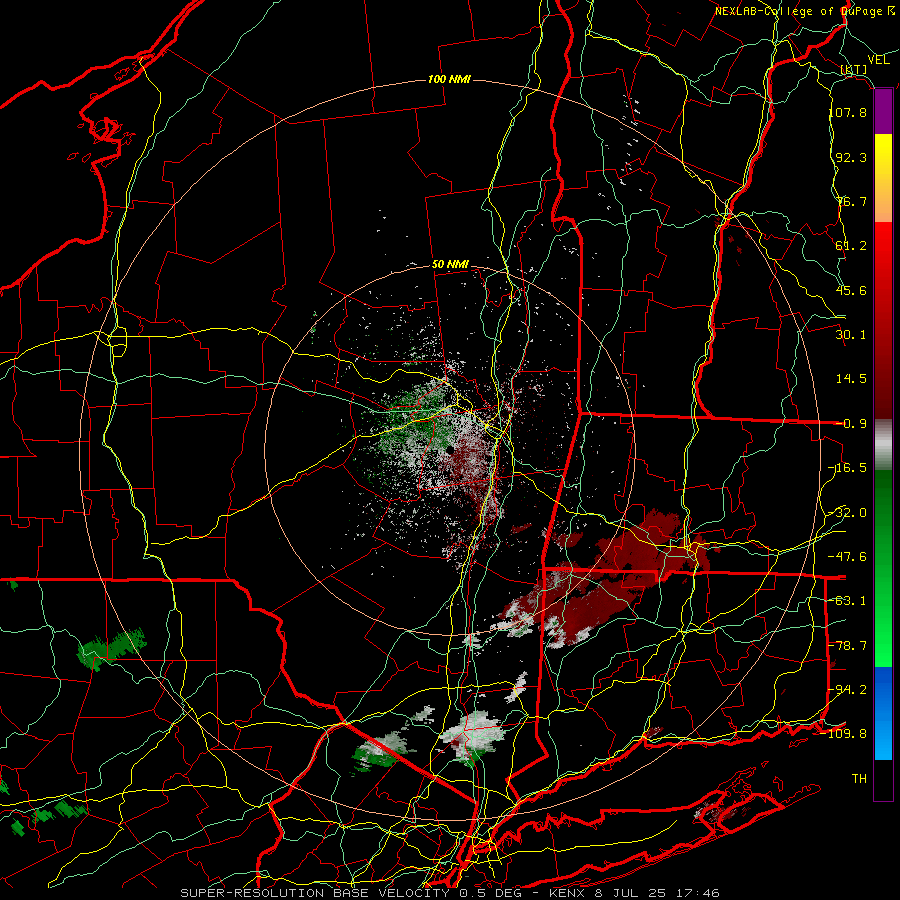This screenshot has height=900, width=900.
Task: Select the 45.6 legend value
Action: [x=851, y=290]
